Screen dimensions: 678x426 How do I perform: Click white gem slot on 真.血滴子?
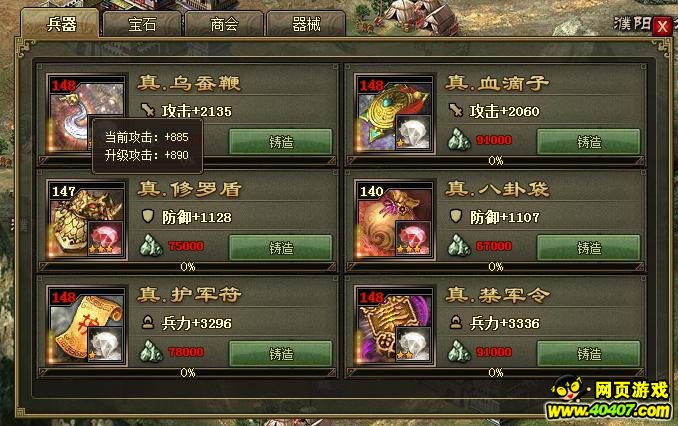coord(413,133)
